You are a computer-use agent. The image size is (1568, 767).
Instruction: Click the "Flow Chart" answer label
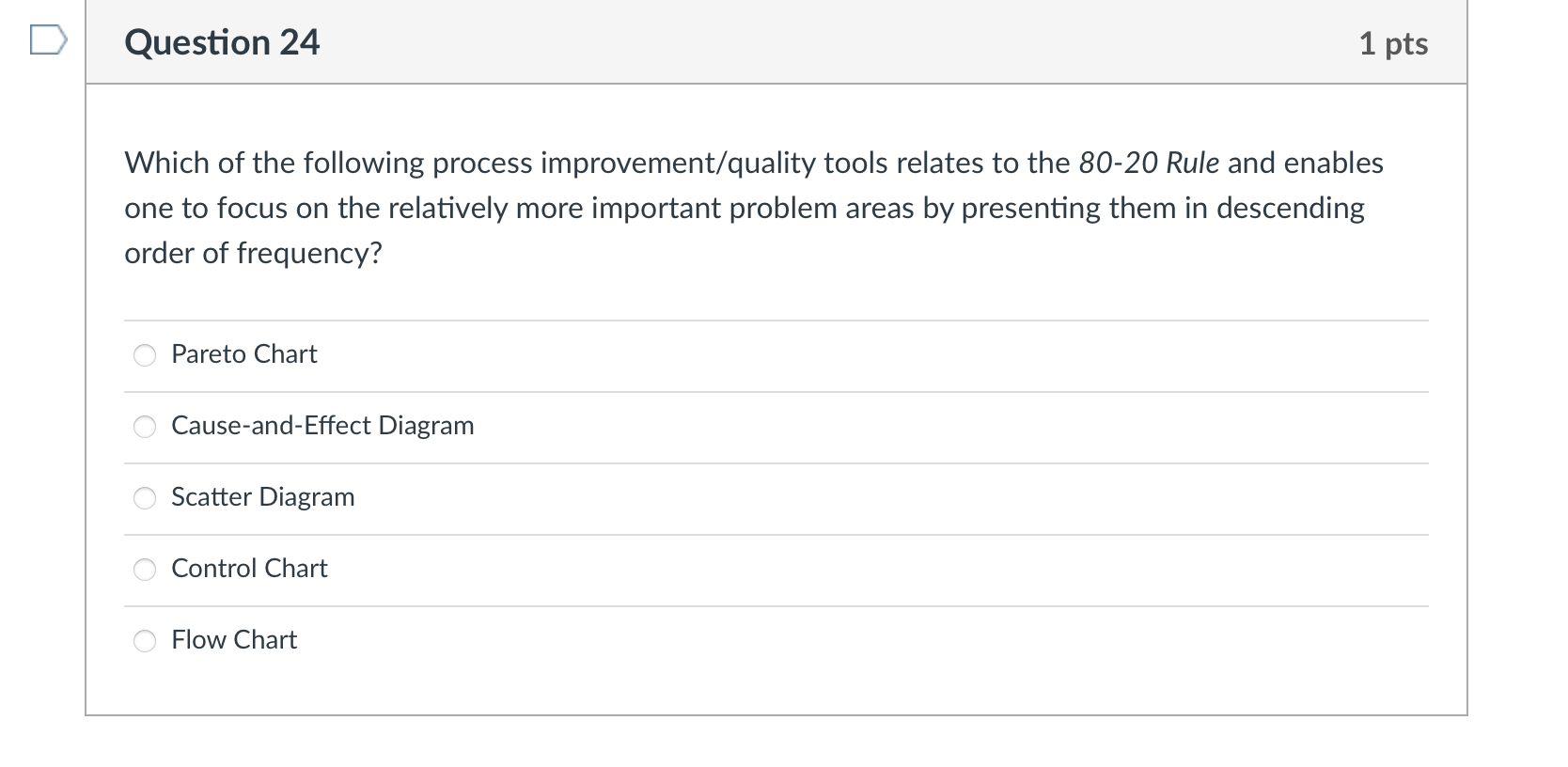coord(234,640)
